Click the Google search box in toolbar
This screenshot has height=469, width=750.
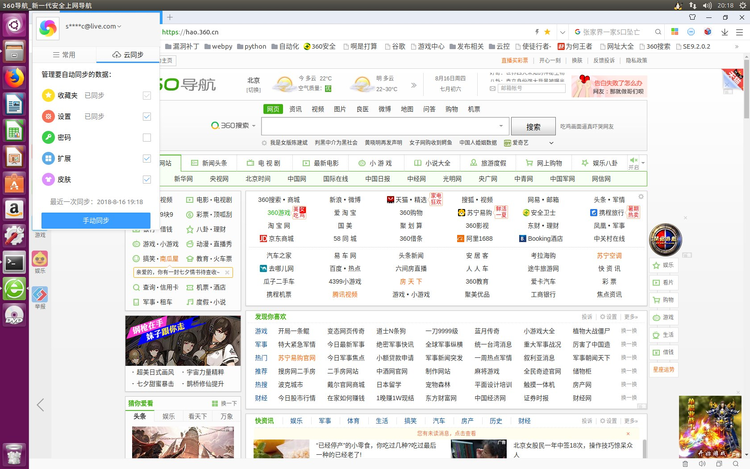point(612,32)
